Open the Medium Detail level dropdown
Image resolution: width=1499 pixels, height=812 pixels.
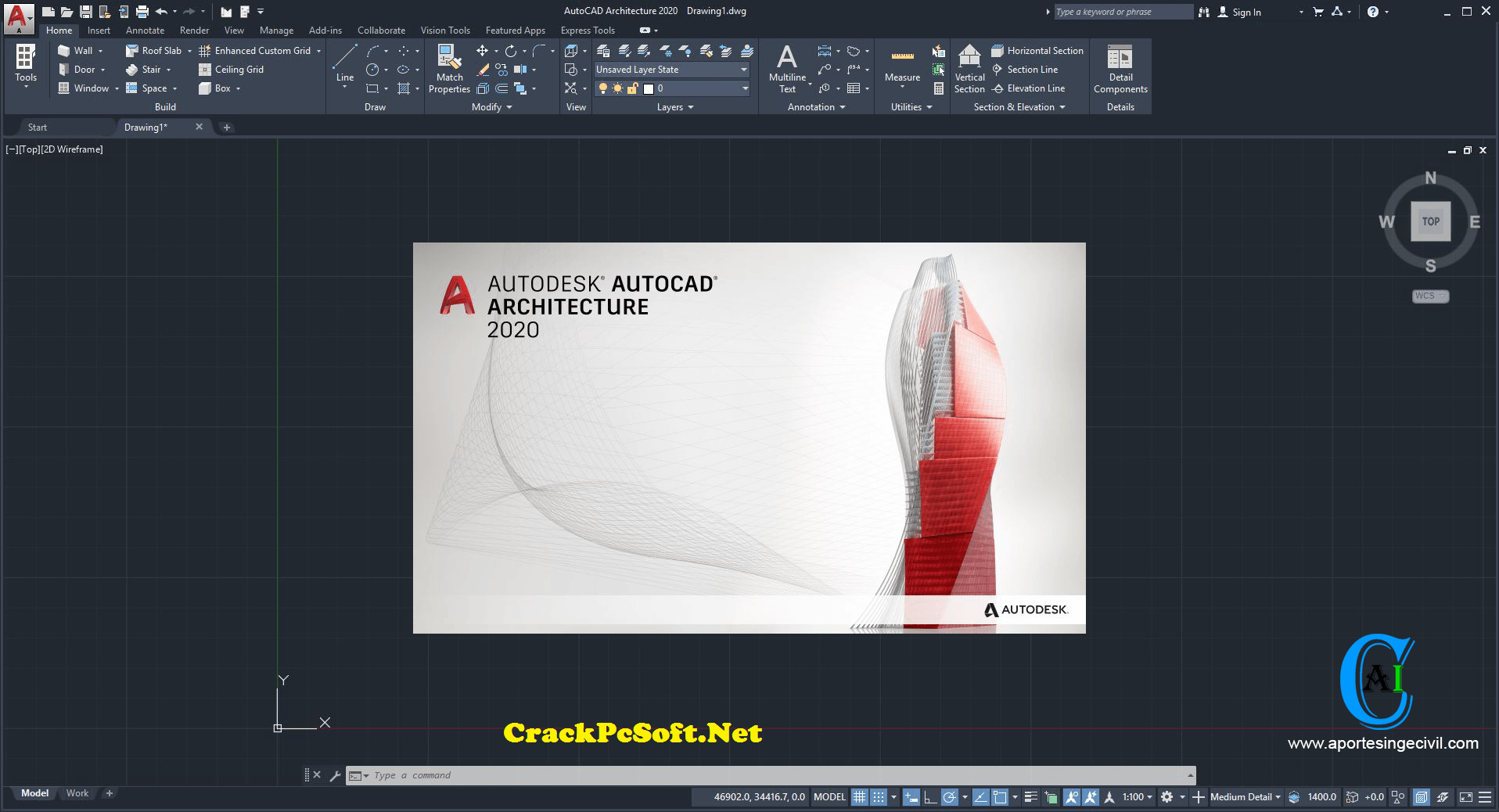1246,797
